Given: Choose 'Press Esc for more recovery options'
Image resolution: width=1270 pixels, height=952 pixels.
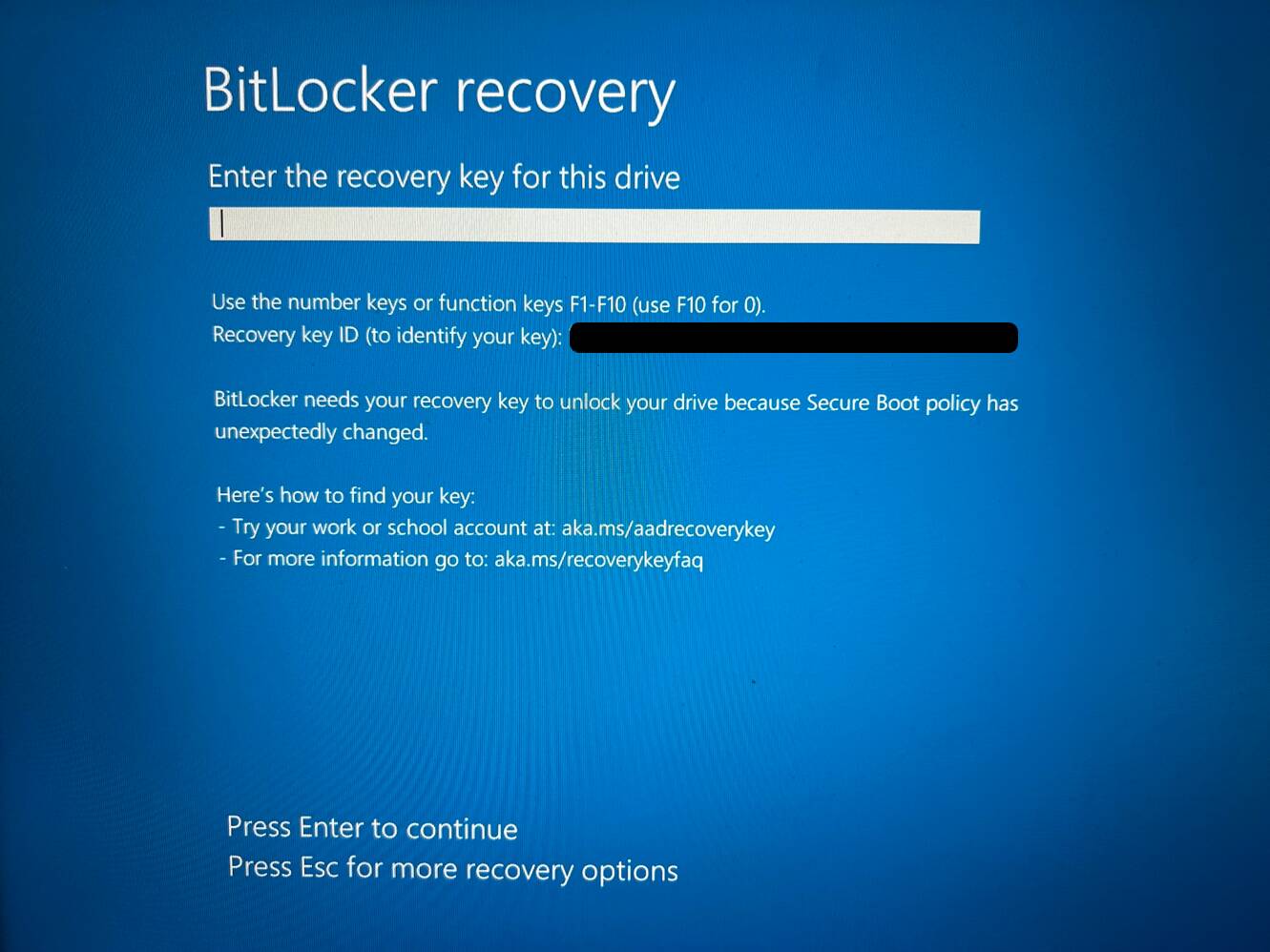Looking at the screenshot, I should [453, 869].
